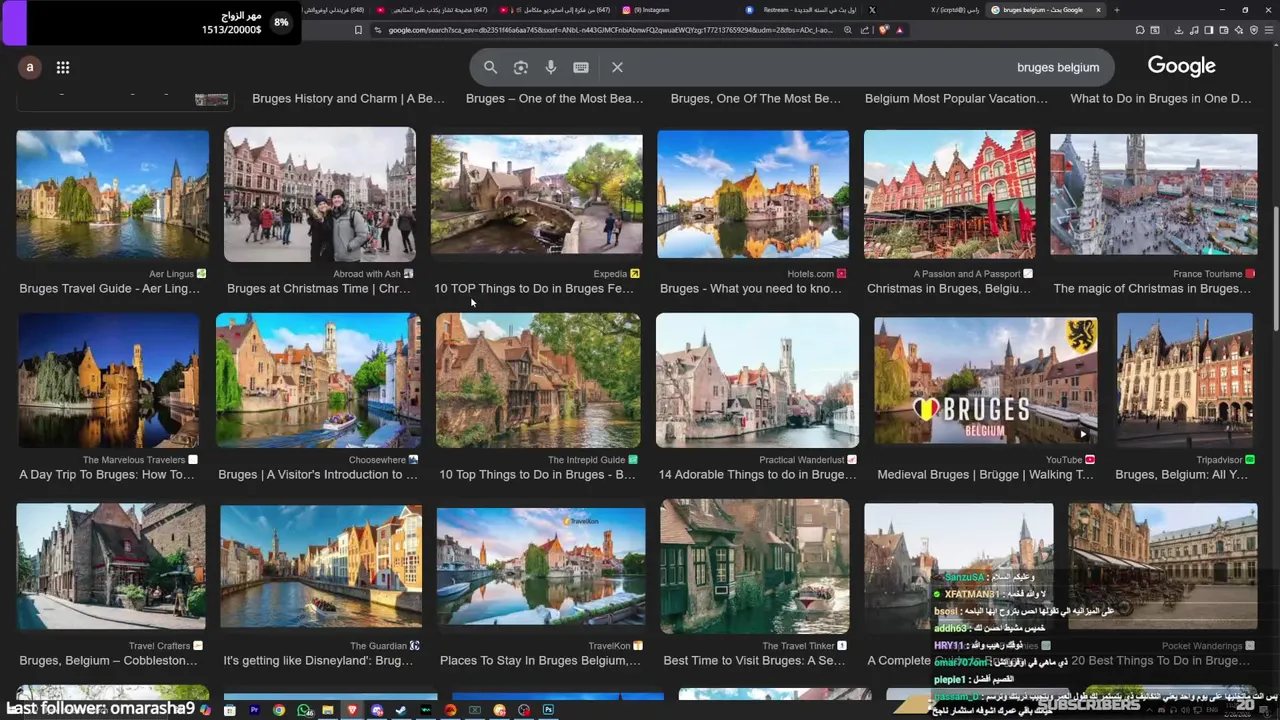Start voice search with the microphone icon

click(x=551, y=67)
